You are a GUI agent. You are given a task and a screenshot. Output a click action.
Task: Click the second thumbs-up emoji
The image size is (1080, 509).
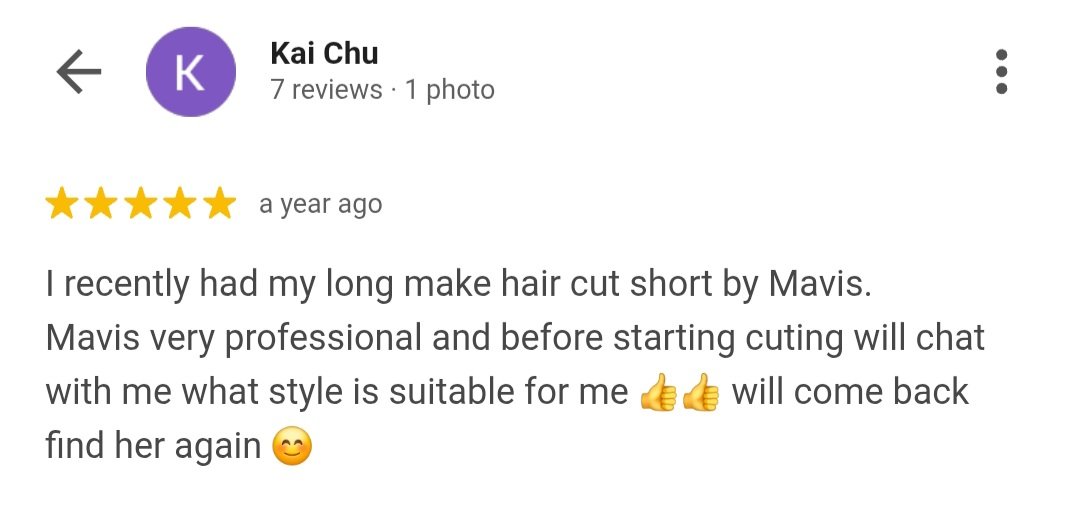click(700, 393)
